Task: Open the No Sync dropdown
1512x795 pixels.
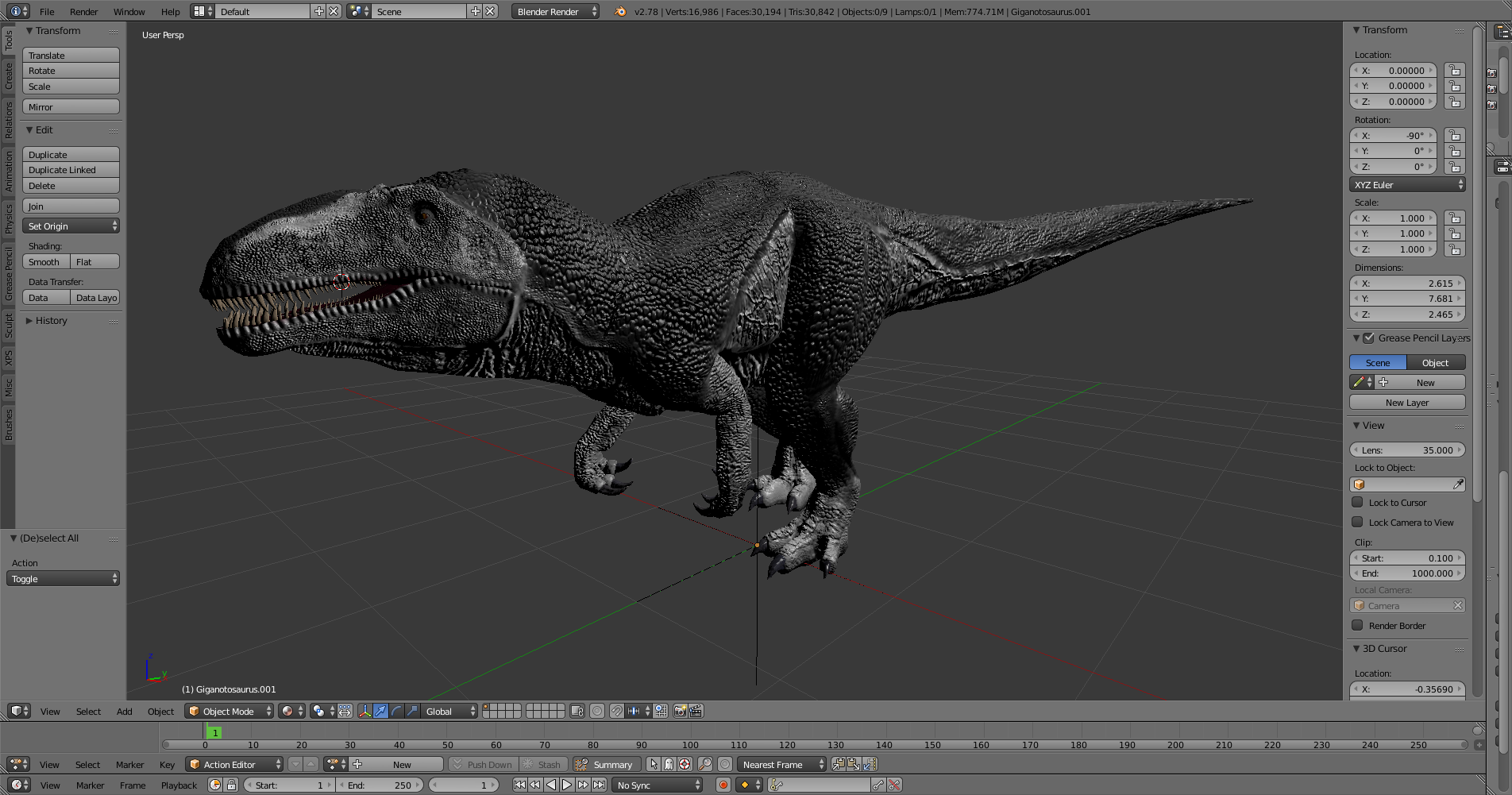Action: coord(658,785)
